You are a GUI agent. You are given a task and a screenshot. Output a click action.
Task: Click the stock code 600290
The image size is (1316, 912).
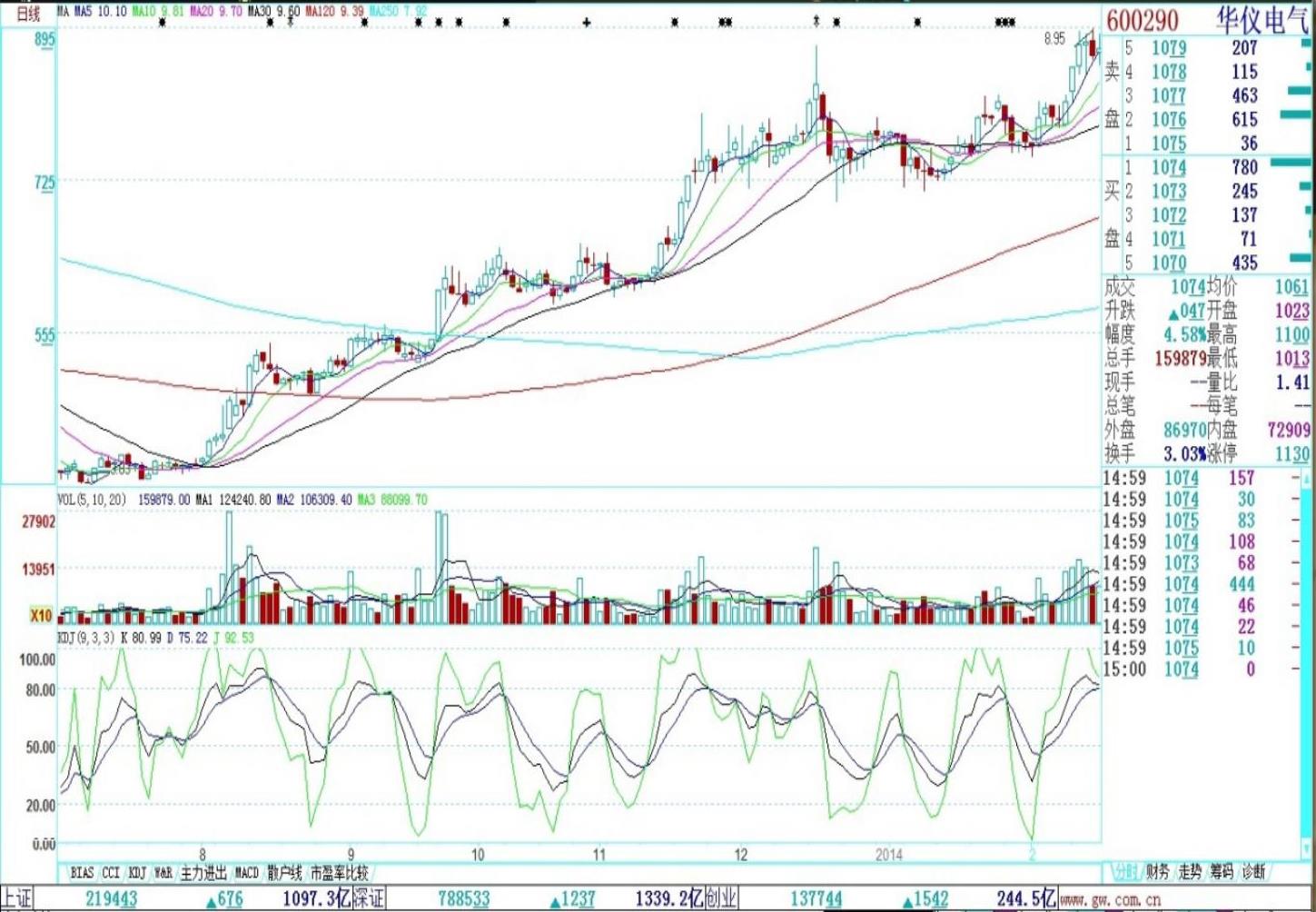pyautogui.click(x=1142, y=20)
